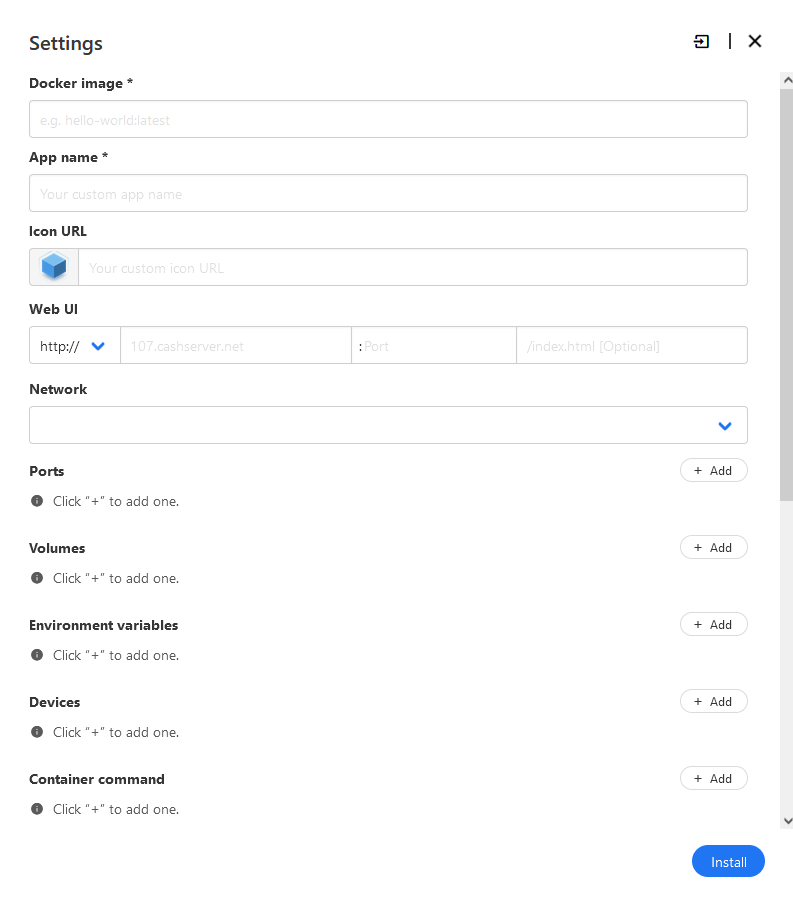Add a container command
Image resolution: width=793 pixels, height=906 pixels.
coord(713,779)
